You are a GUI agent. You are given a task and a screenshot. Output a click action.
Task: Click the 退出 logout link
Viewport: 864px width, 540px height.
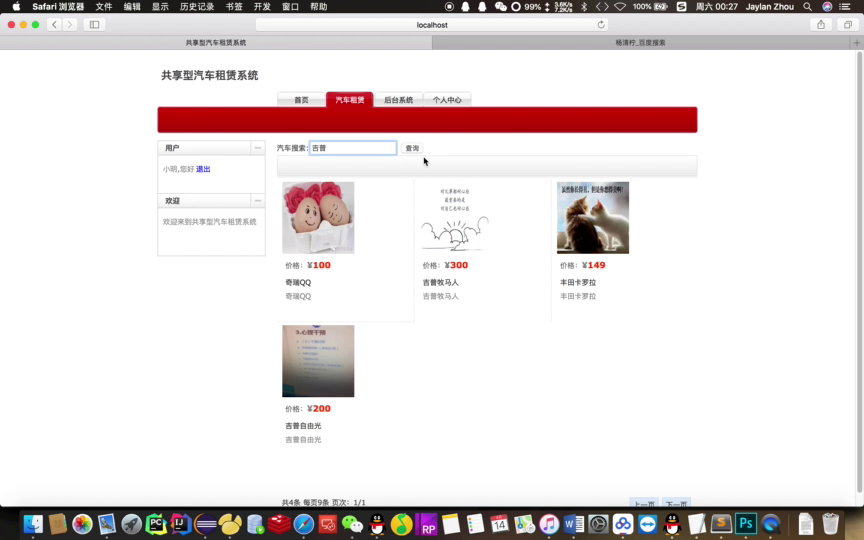pos(203,169)
